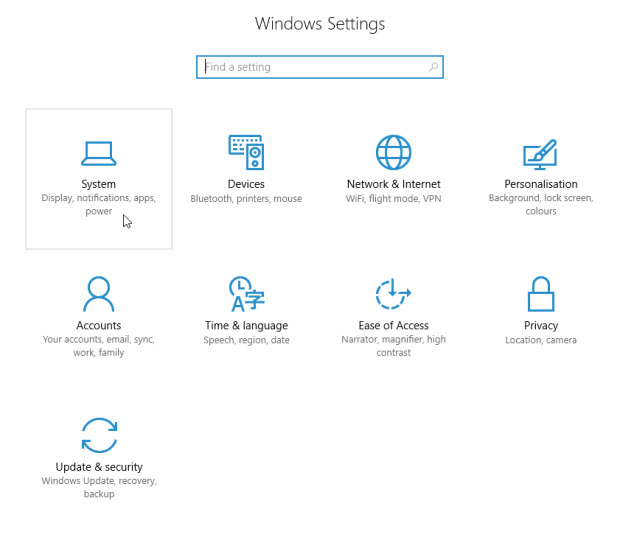Viewport: 640px width, 547px height.
Task: Open the Update & security arrows icon
Action: coord(99,435)
